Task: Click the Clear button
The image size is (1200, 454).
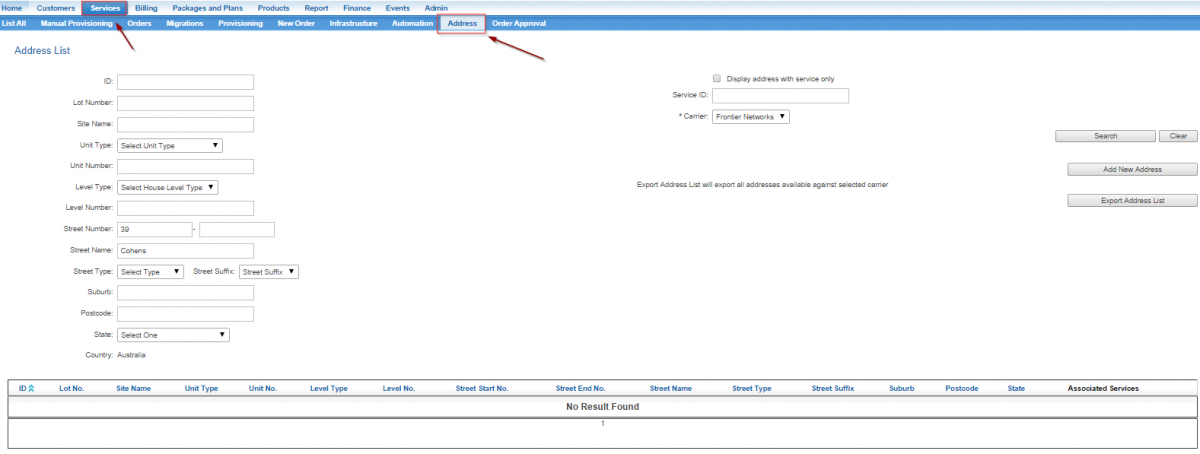Action: [x=1177, y=136]
